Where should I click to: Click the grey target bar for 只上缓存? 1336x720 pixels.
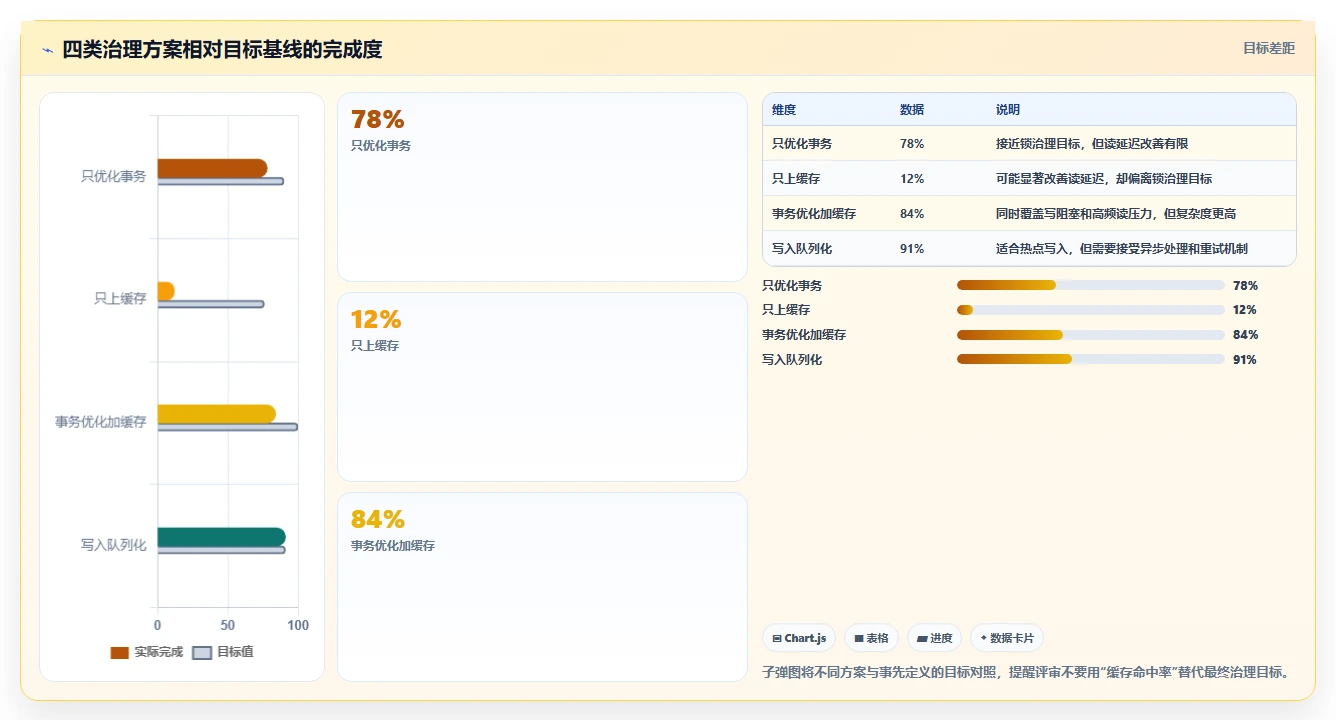tap(211, 304)
